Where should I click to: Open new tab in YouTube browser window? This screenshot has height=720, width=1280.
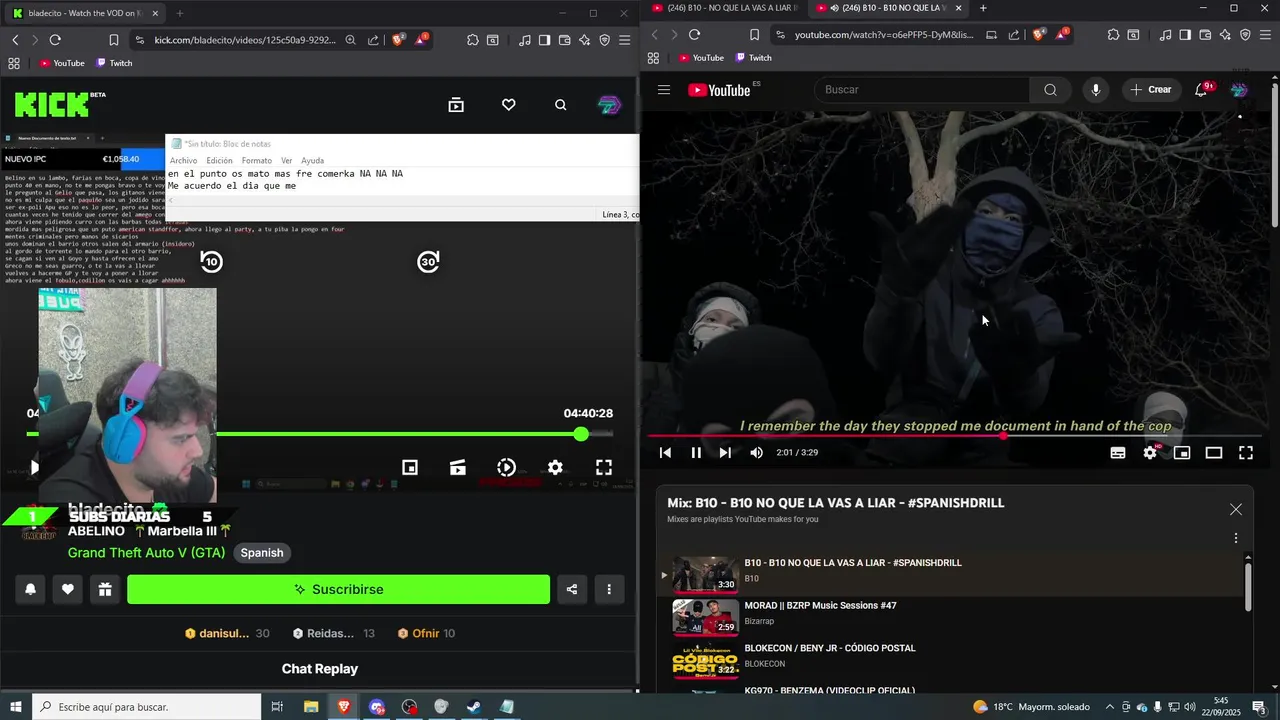coord(983,8)
